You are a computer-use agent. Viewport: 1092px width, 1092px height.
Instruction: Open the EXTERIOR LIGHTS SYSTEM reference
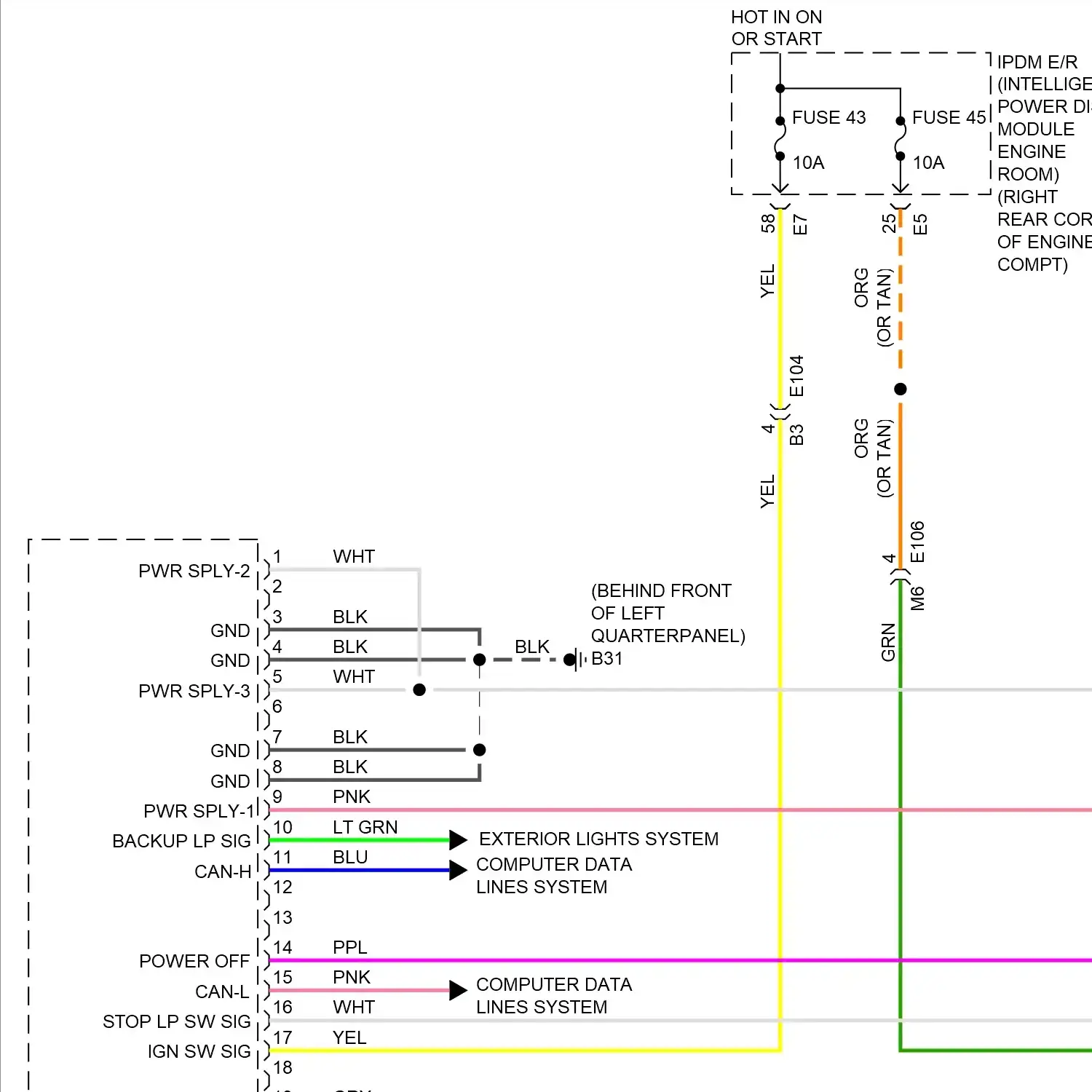(x=598, y=839)
